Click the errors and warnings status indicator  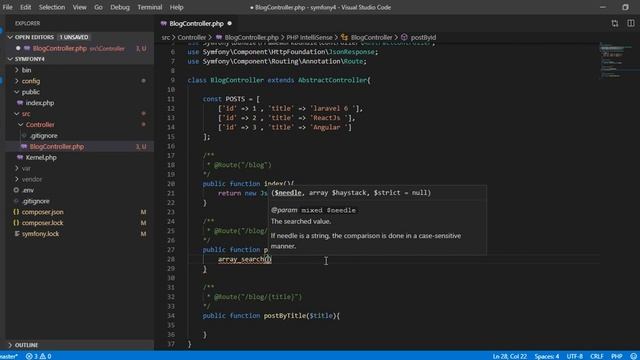39,356
